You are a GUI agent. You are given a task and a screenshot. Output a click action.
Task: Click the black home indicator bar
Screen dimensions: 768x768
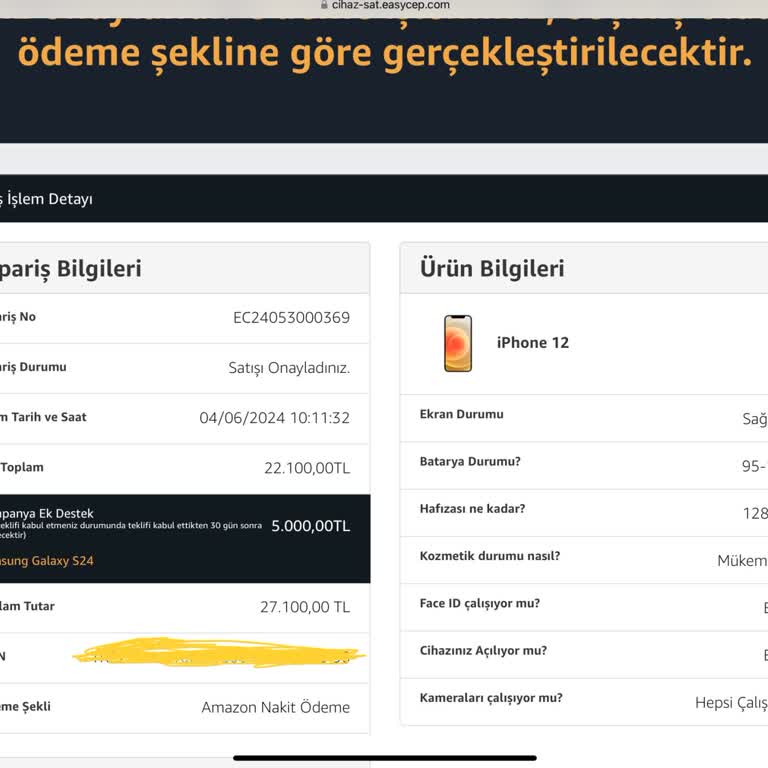click(x=385, y=758)
